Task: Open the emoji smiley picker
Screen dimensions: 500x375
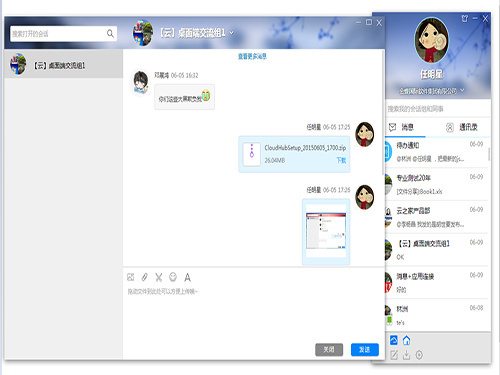Action: (x=173, y=277)
